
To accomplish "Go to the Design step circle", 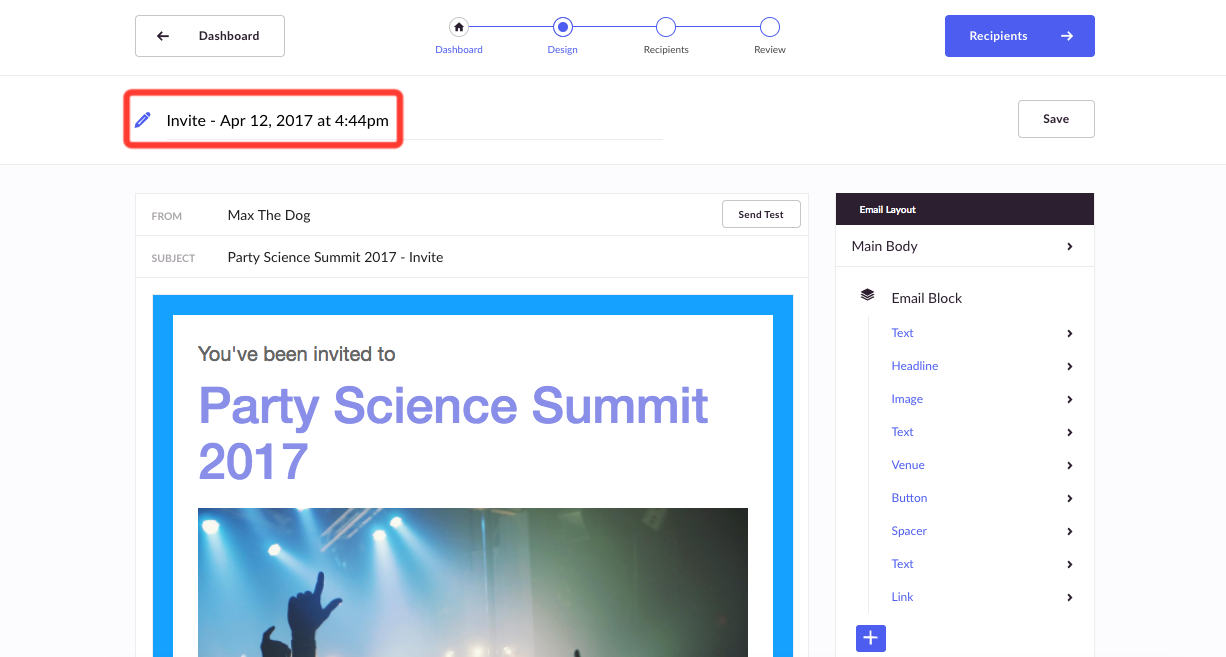I will click(562, 27).
